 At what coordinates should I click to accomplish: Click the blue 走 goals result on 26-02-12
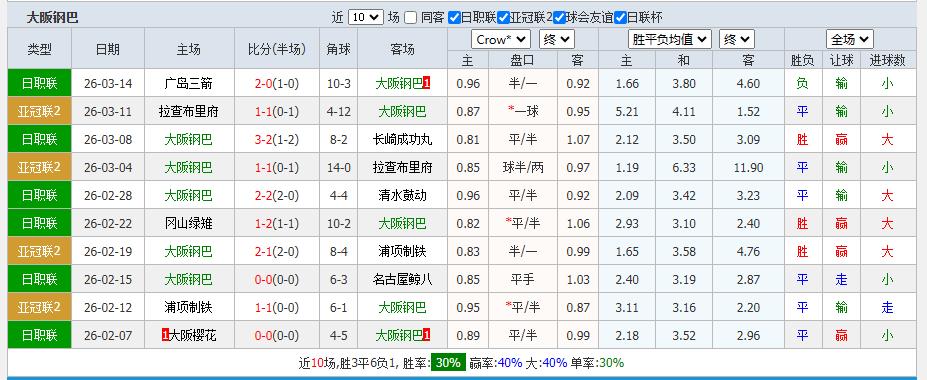point(887,307)
